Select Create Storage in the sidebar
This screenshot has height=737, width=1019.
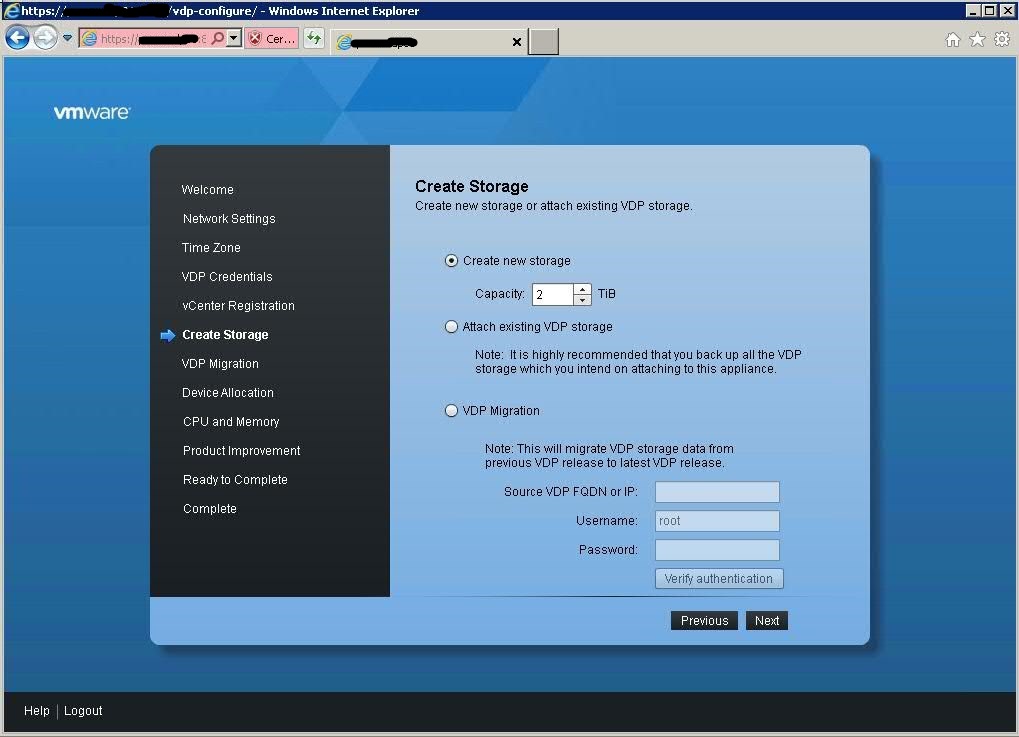pyautogui.click(x=225, y=335)
